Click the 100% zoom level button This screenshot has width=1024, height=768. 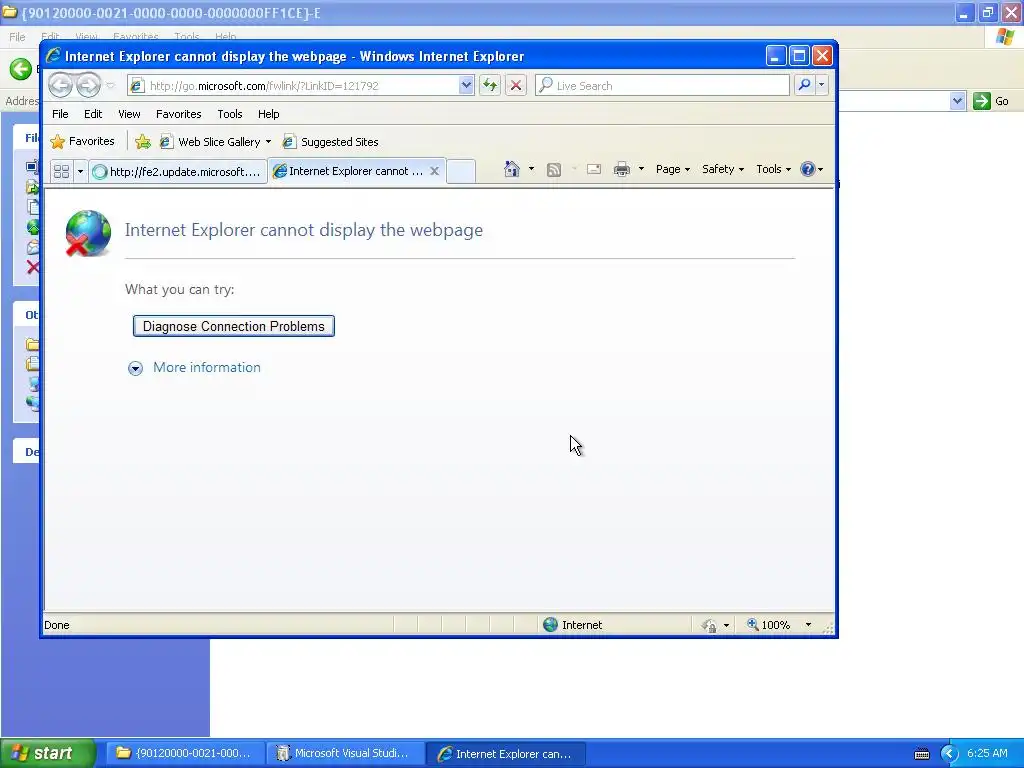769,625
